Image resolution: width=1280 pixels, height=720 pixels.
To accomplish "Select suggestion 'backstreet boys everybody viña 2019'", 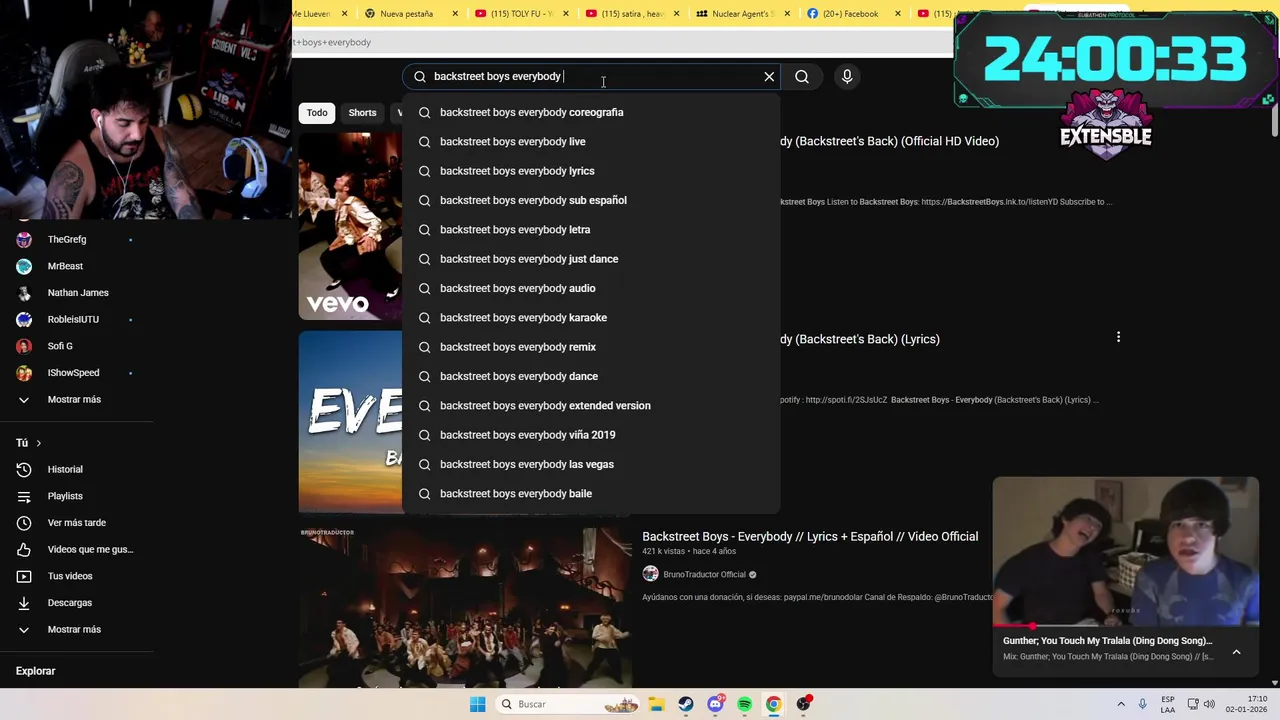I will click(591, 435).
